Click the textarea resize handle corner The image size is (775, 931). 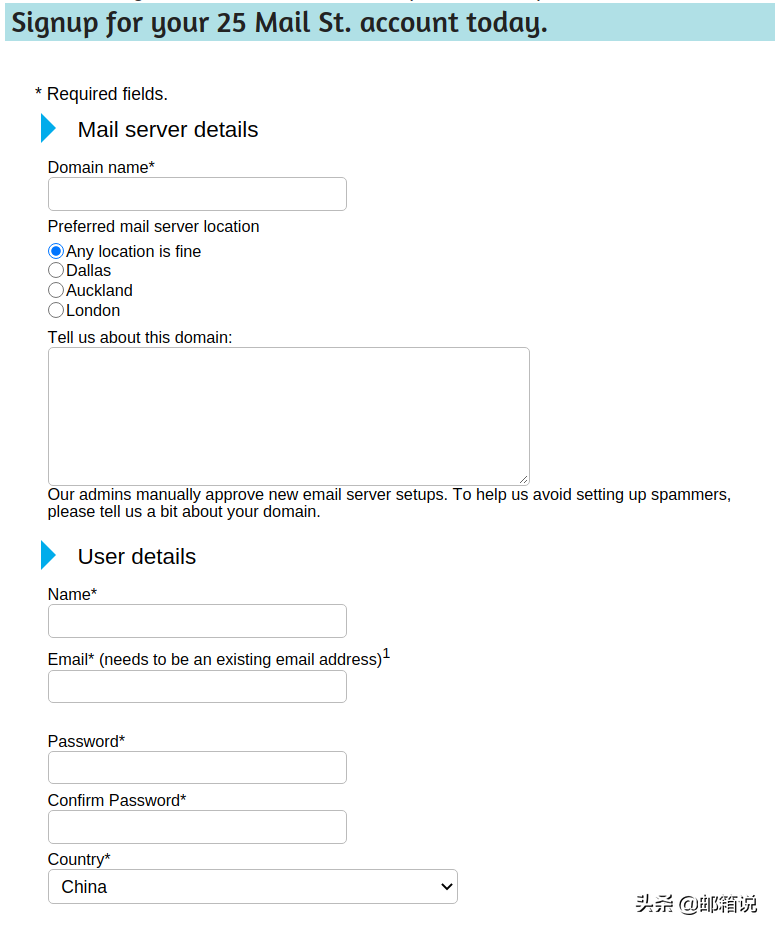[523, 479]
